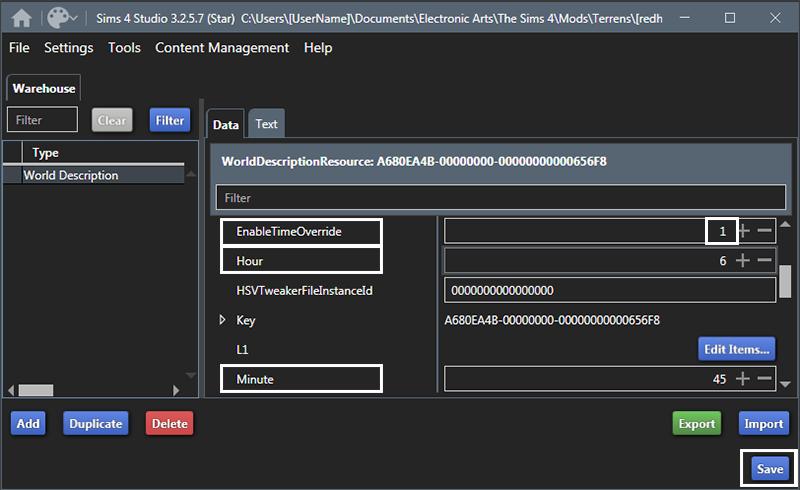The width and height of the screenshot is (800, 490).
Task: Select World Description row in Warehouse list
Action: [x=71, y=176]
